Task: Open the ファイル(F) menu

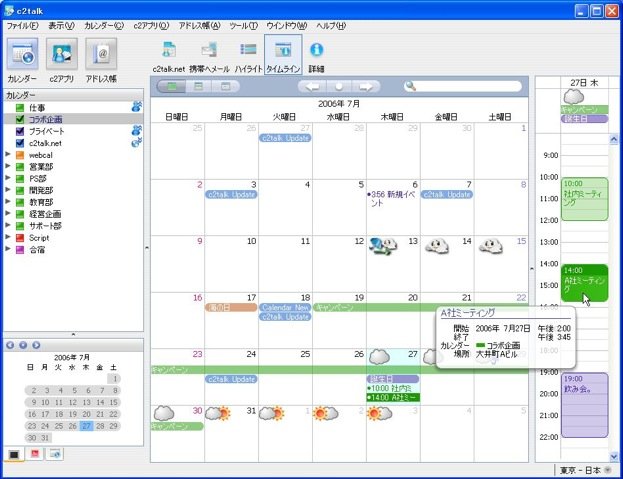Action: point(22,26)
